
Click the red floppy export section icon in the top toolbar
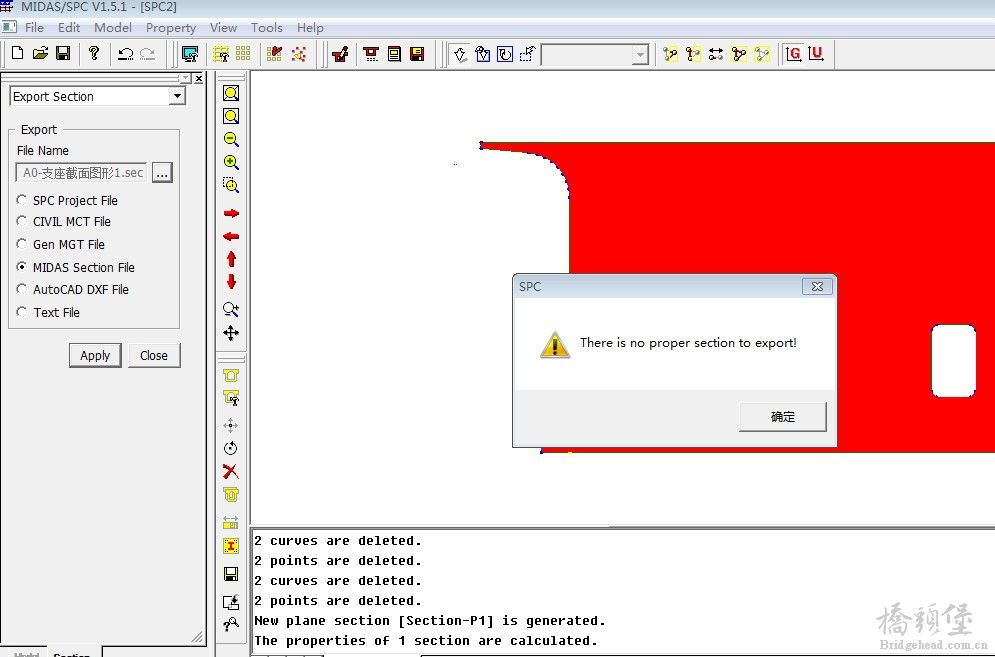(417, 54)
